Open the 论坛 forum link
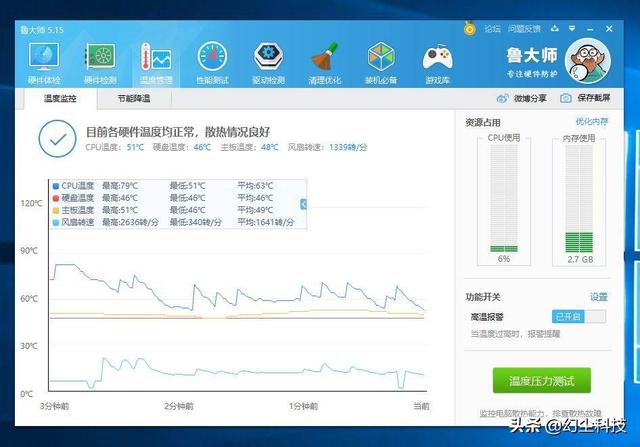Image resolution: width=640 pixels, height=447 pixels. [492, 29]
